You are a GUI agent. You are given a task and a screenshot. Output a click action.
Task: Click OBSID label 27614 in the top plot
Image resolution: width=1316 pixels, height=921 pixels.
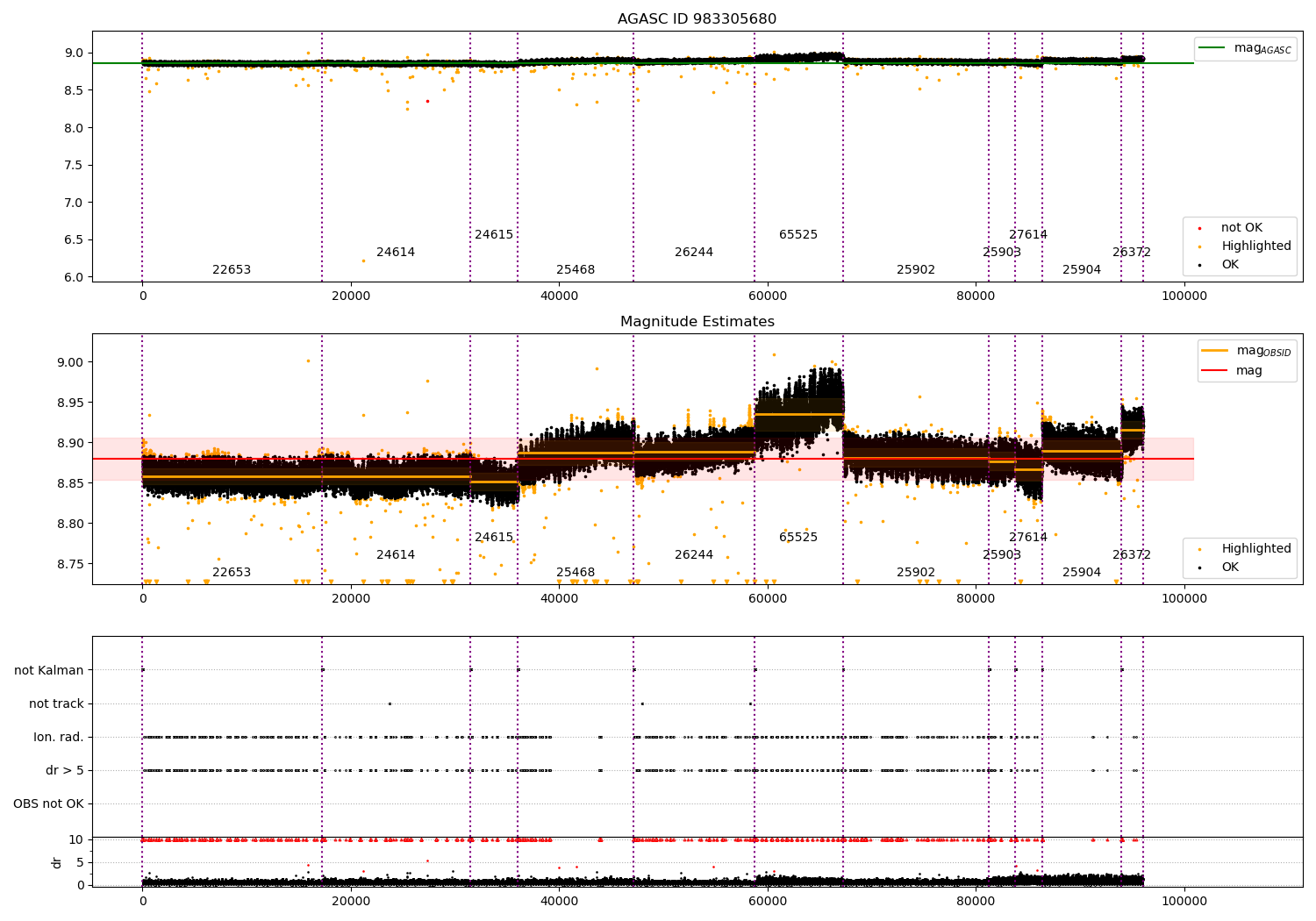(x=1028, y=235)
